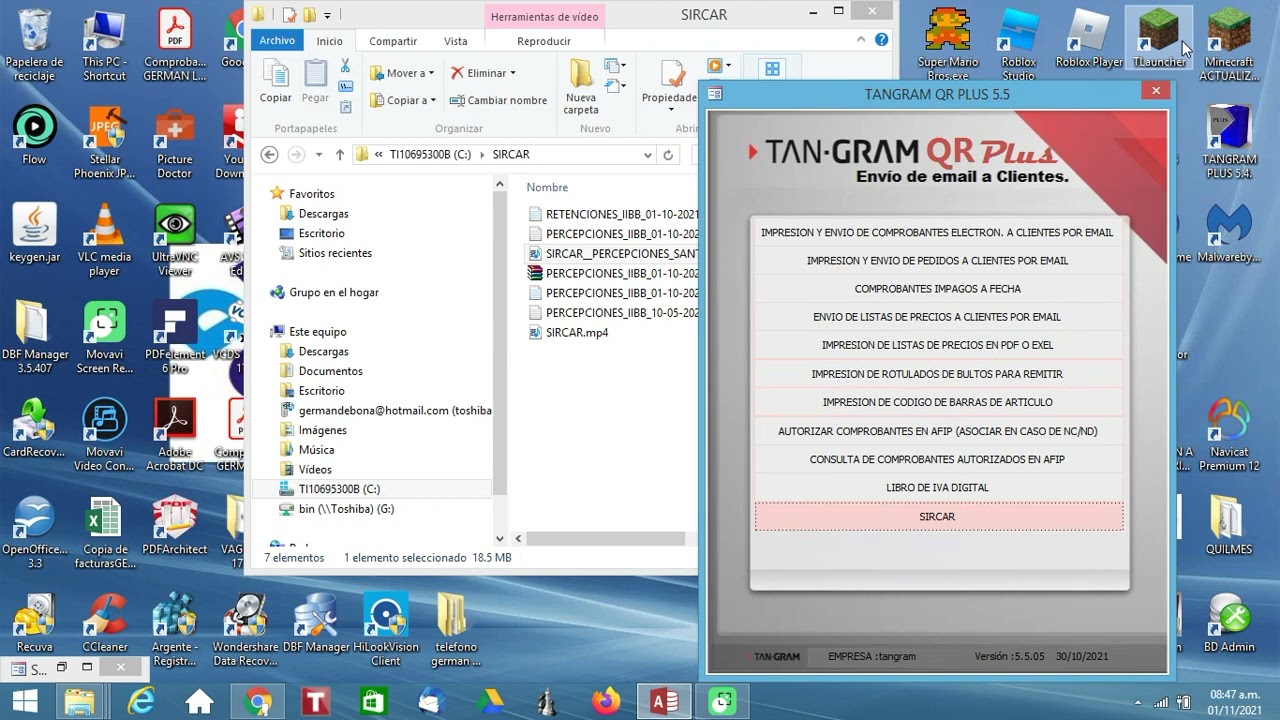This screenshot has width=1280, height=720.
Task: Go back with Explorer back arrow
Action: coord(269,155)
